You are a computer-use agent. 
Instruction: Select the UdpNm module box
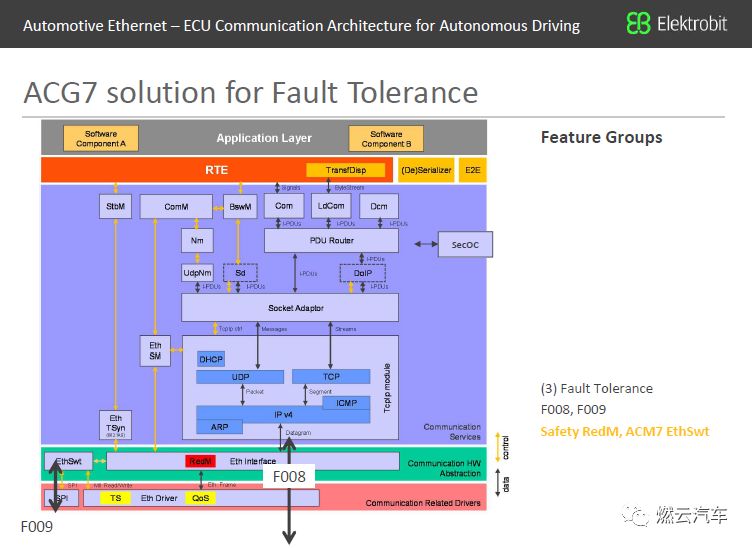(197, 273)
